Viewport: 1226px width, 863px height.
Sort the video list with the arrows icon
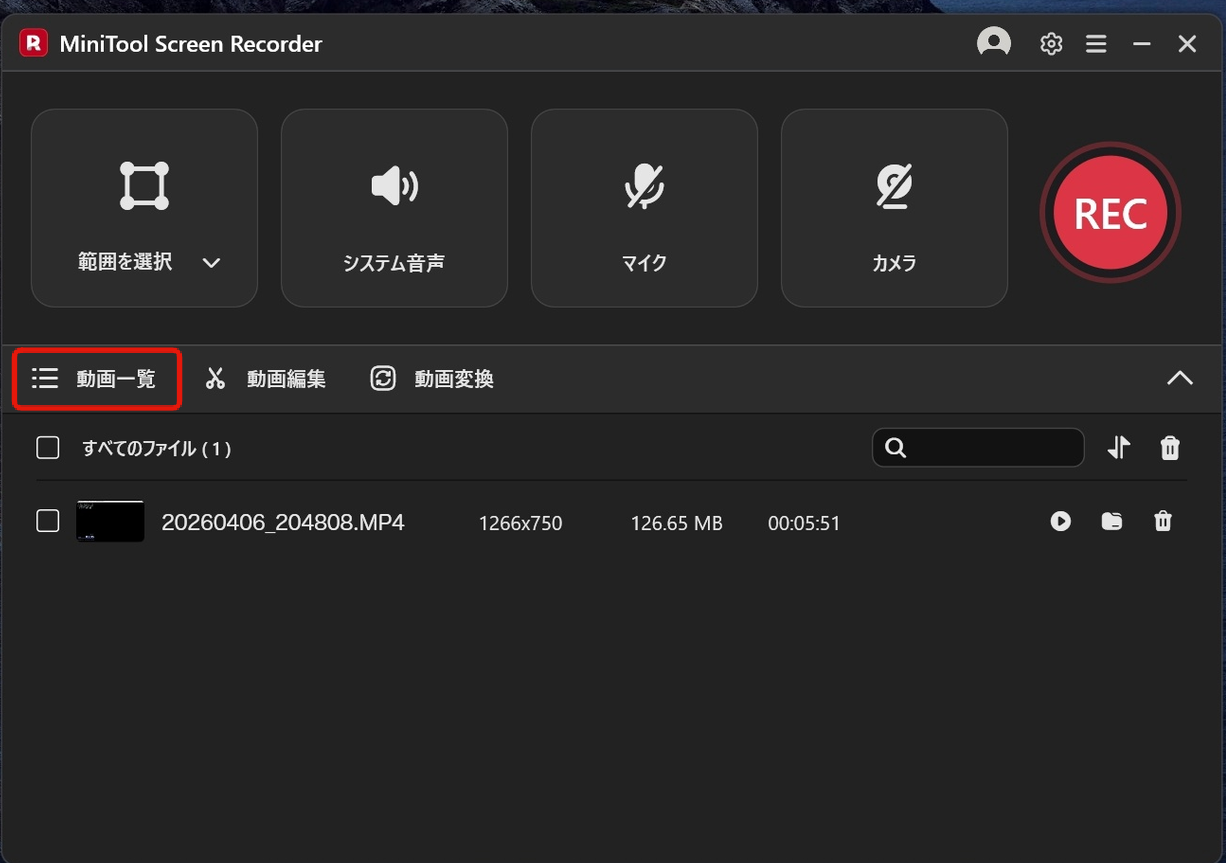[x=1118, y=448]
